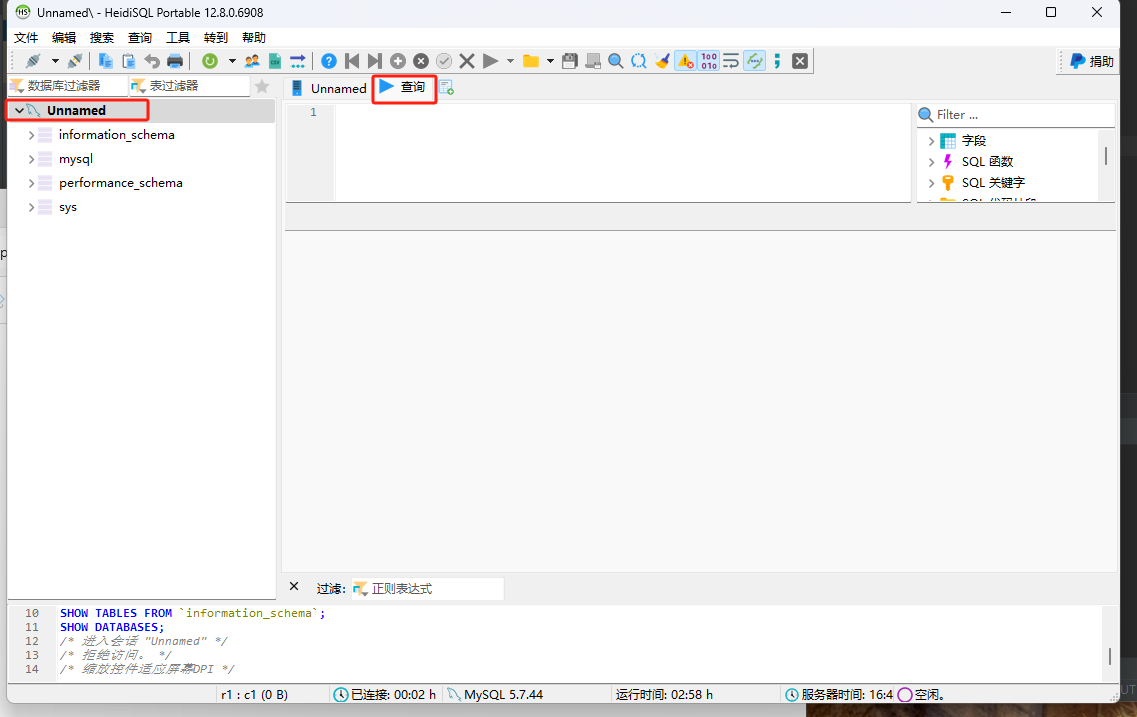Open the 工具 menu
The width and height of the screenshot is (1137, 717).
click(x=178, y=37)
